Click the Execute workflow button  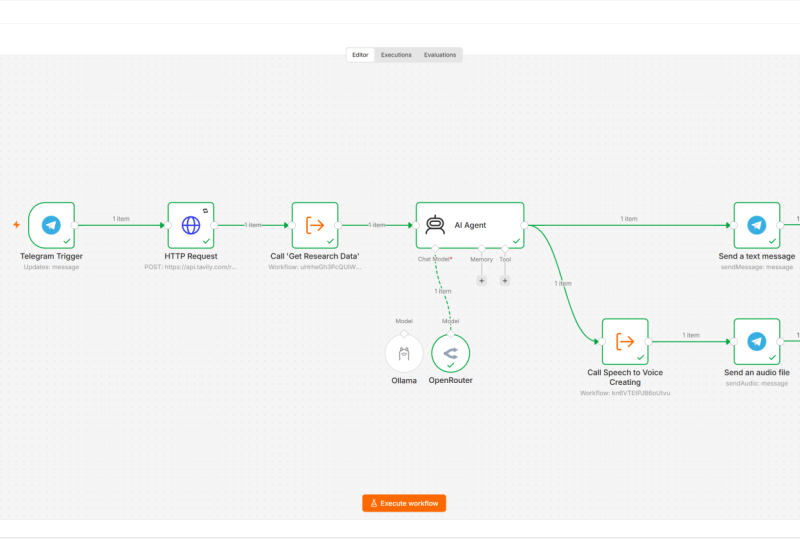(404, 503)
